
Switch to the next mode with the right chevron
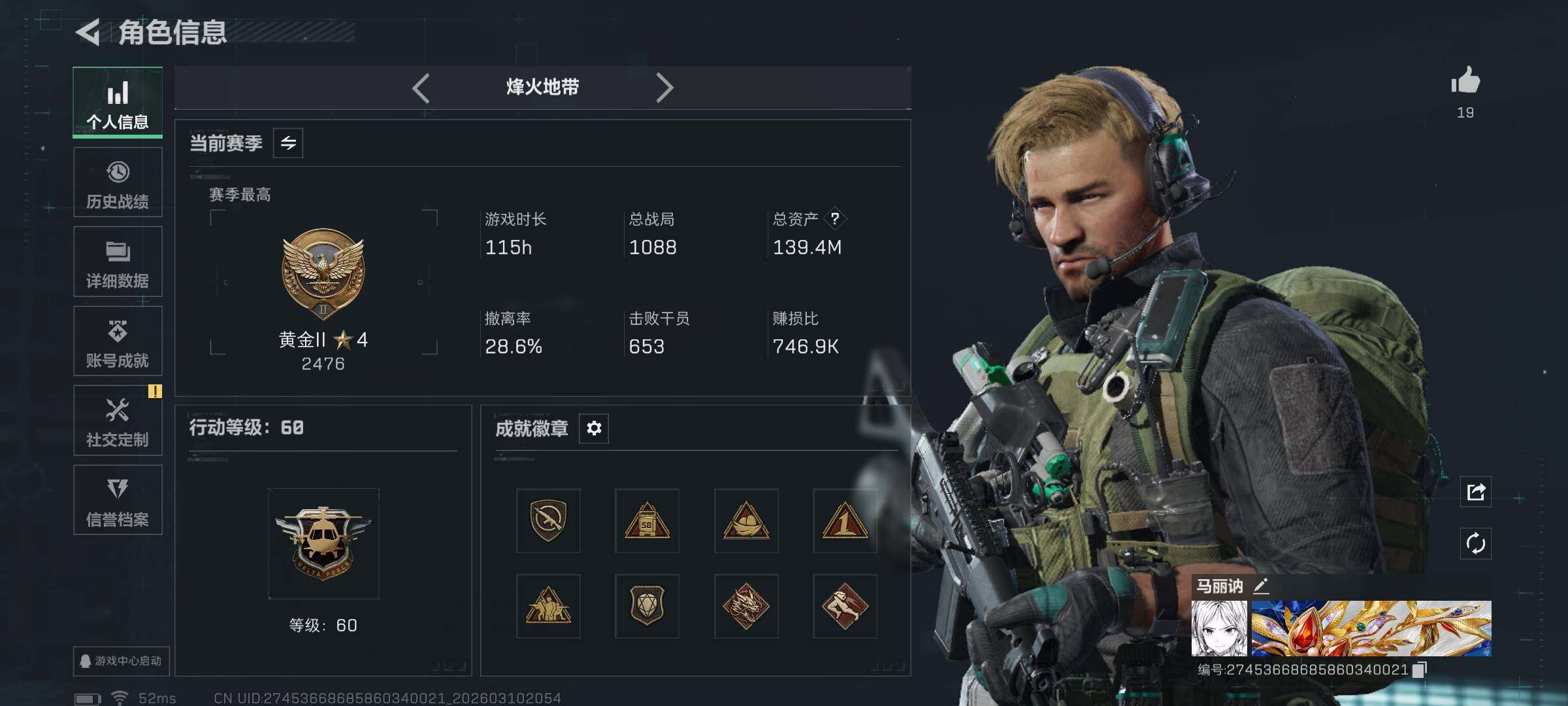[664, 88]
